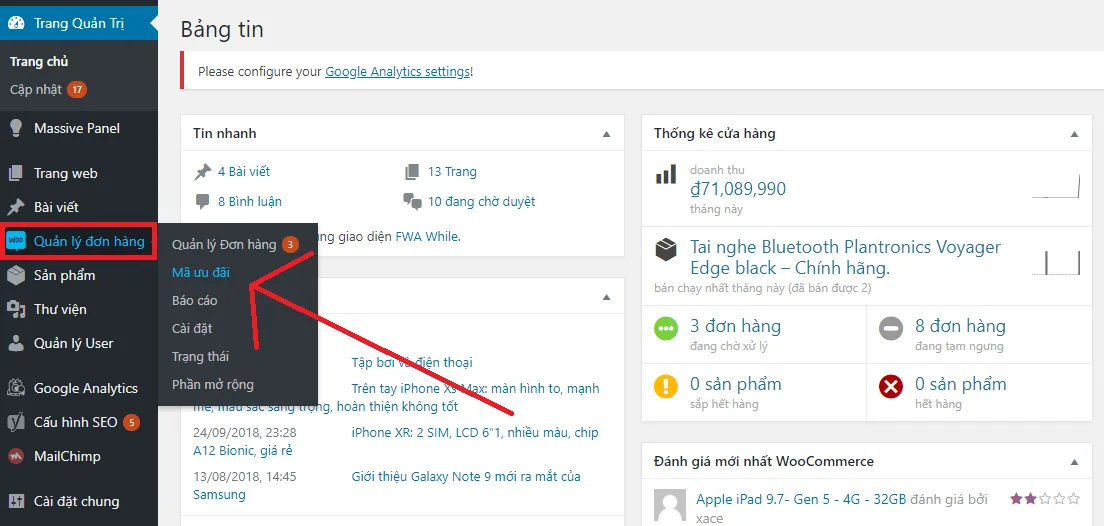Open the FWA While theme link
Screen dimensions: 1104x526
(427, 237)
